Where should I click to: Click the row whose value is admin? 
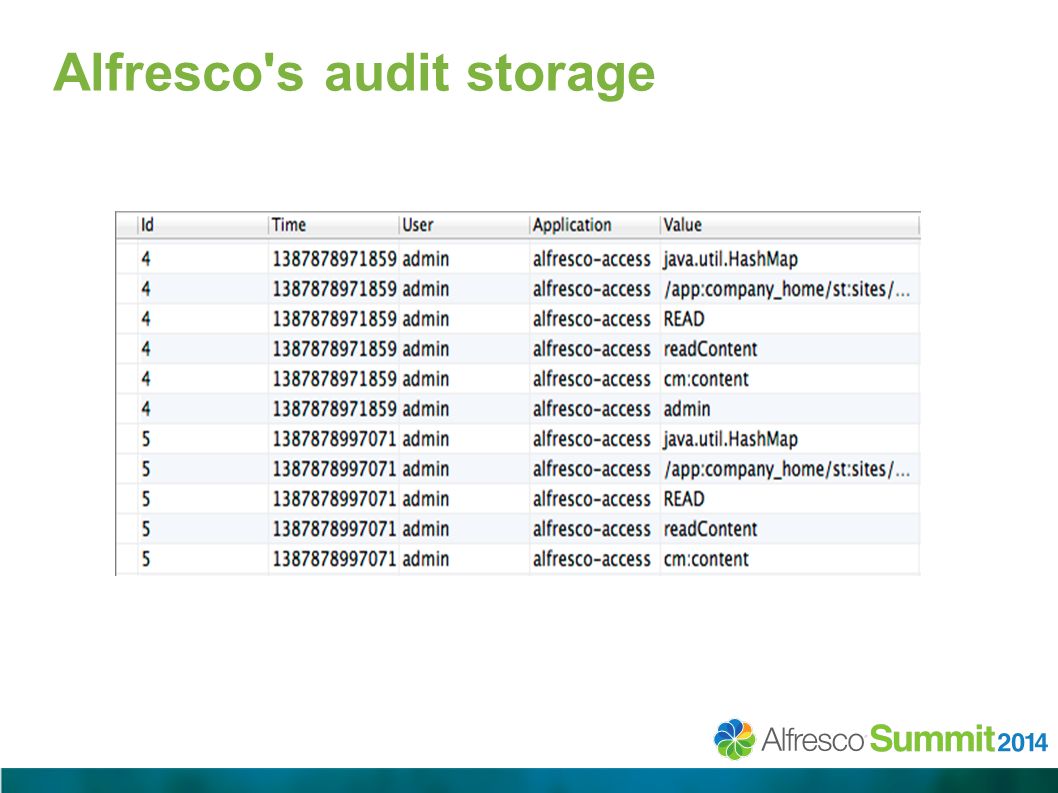click(x=518, y=409)
